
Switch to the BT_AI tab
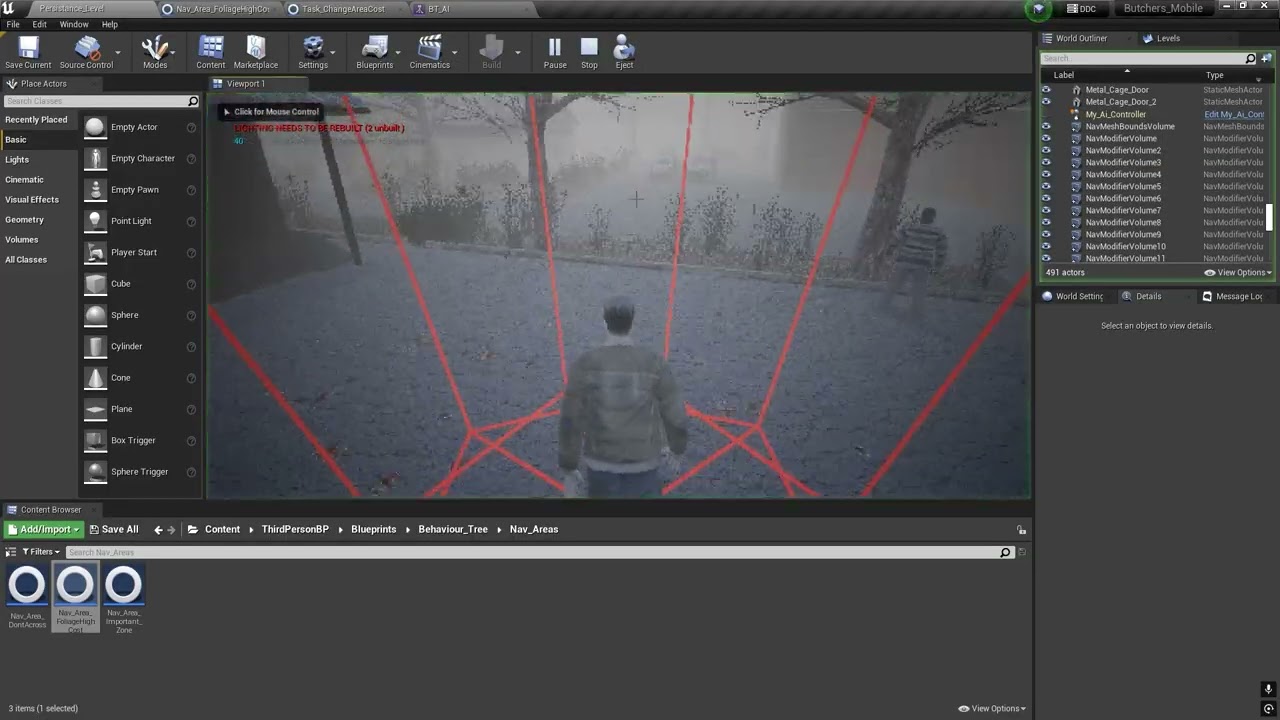click(x=438, y=9)
